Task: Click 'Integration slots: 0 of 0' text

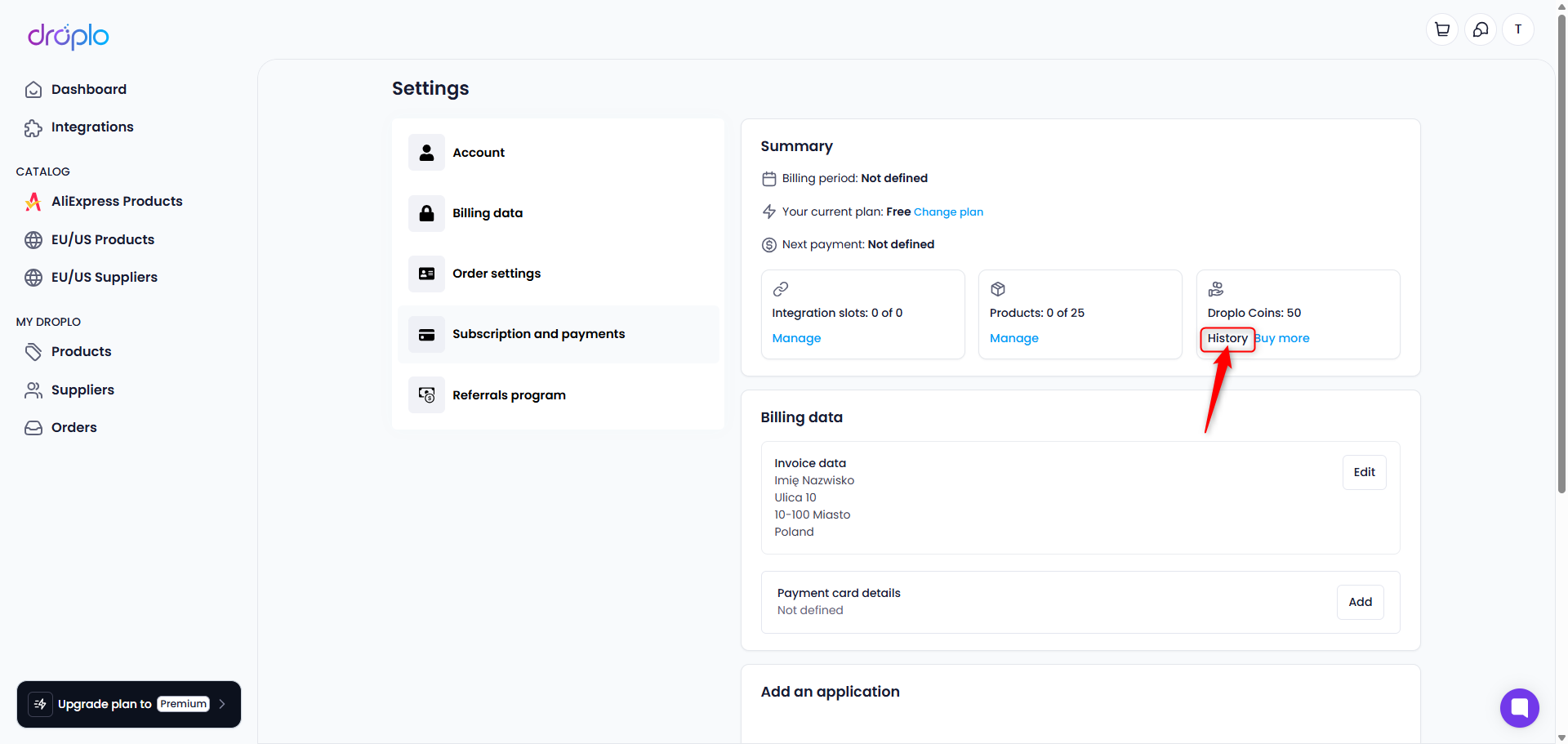Action: pyautogui.click(x=837, y=313)
